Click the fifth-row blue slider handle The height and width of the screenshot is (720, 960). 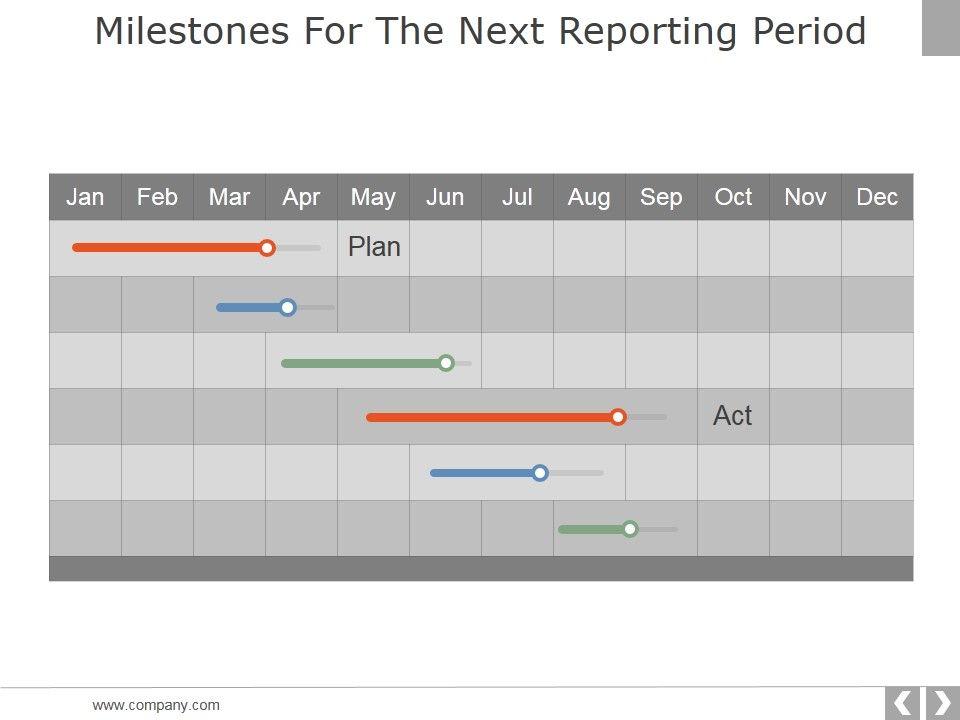[540, 473]
